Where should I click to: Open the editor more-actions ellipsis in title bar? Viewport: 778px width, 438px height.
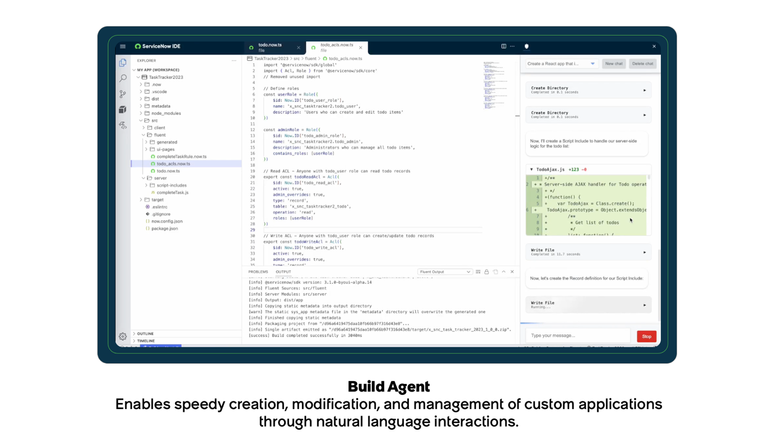pyautogui.click(x=512, y=46)
